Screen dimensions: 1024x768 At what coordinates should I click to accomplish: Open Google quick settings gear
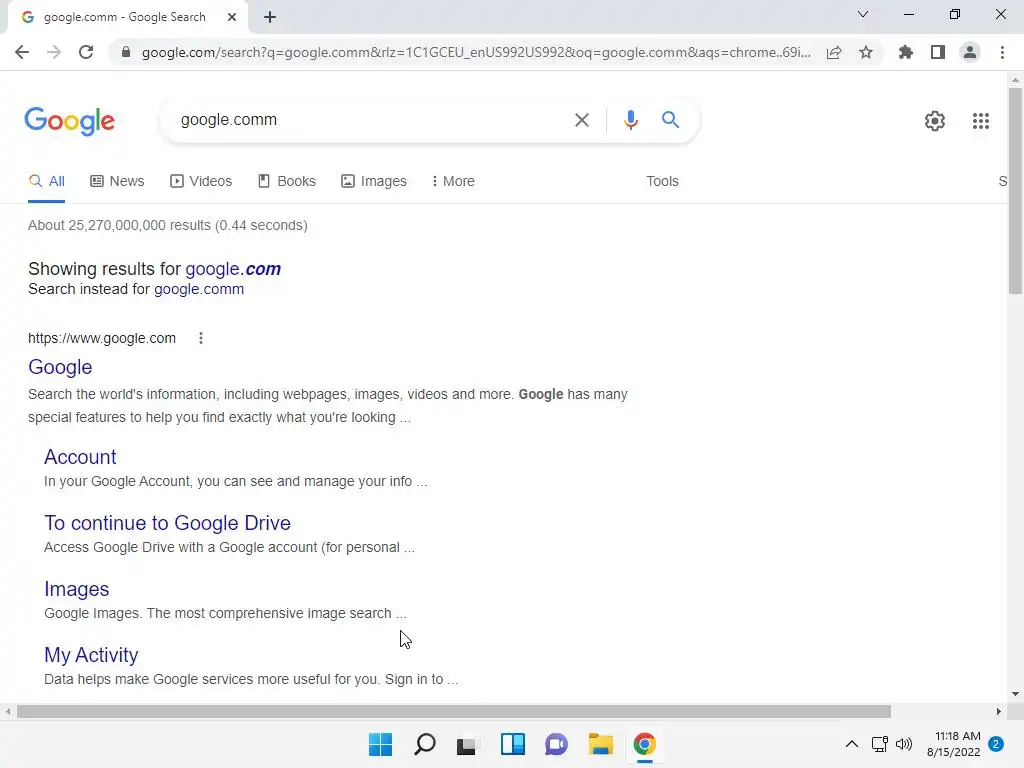[x=935, y=121]
